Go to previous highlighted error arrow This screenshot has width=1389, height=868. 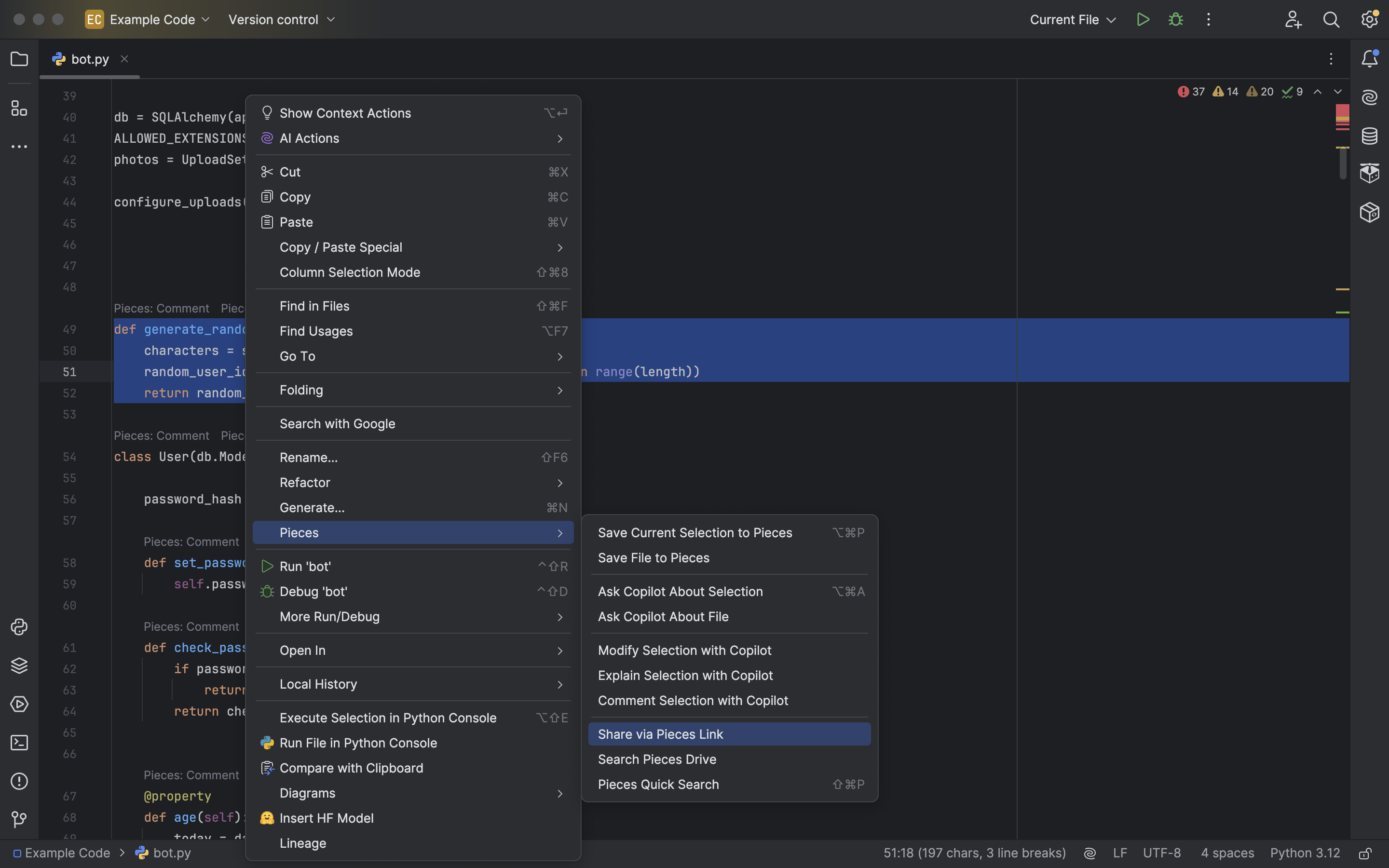pyautogui.click(x=1317, y=92)
